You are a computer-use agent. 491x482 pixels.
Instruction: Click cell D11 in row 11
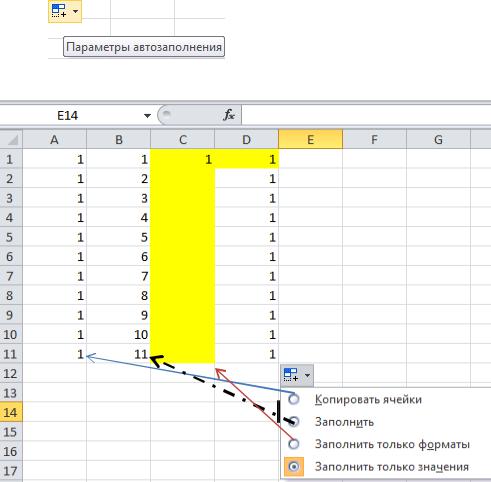246,354
